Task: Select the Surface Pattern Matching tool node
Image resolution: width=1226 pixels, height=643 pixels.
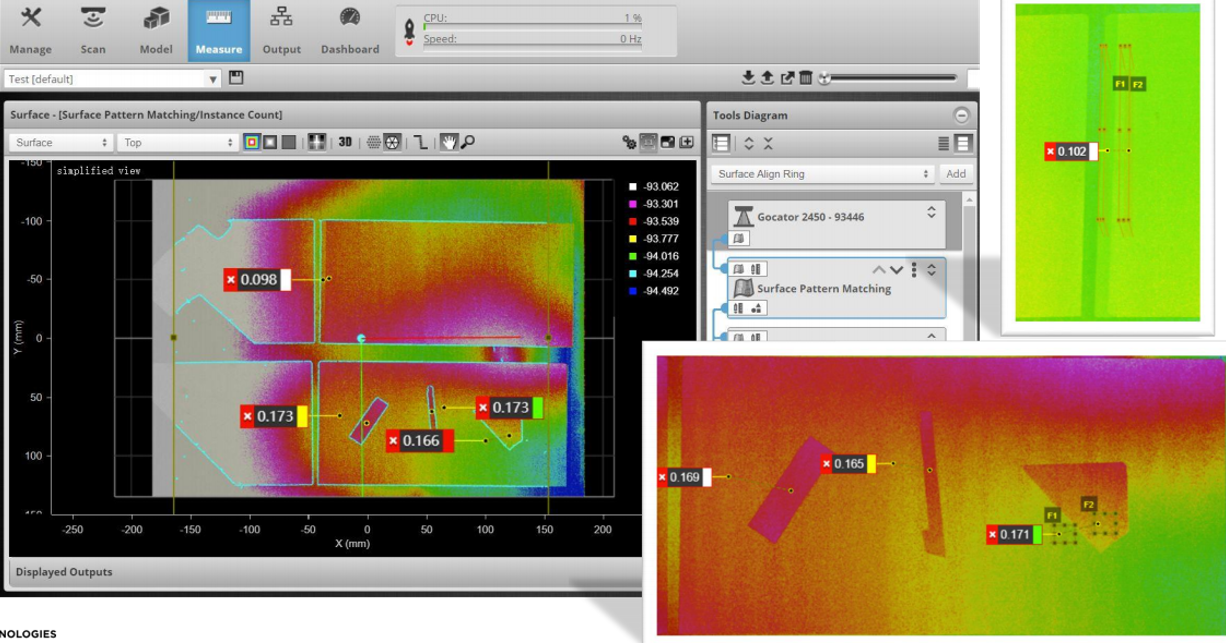Action: coord(823,289)
